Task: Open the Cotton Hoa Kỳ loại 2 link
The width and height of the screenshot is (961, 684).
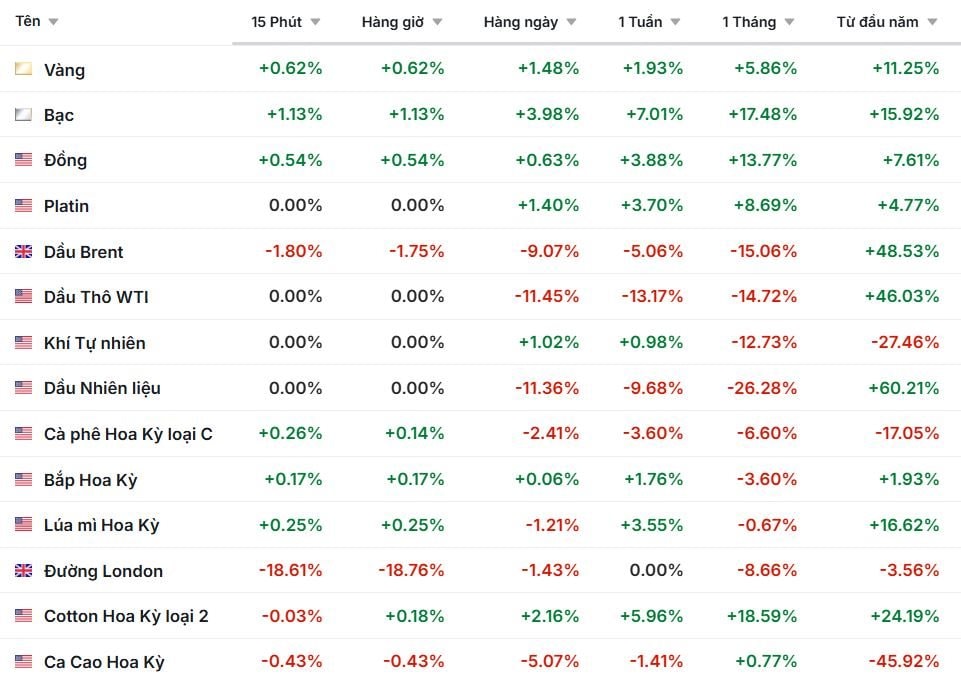Action: (x=126, y=616)
